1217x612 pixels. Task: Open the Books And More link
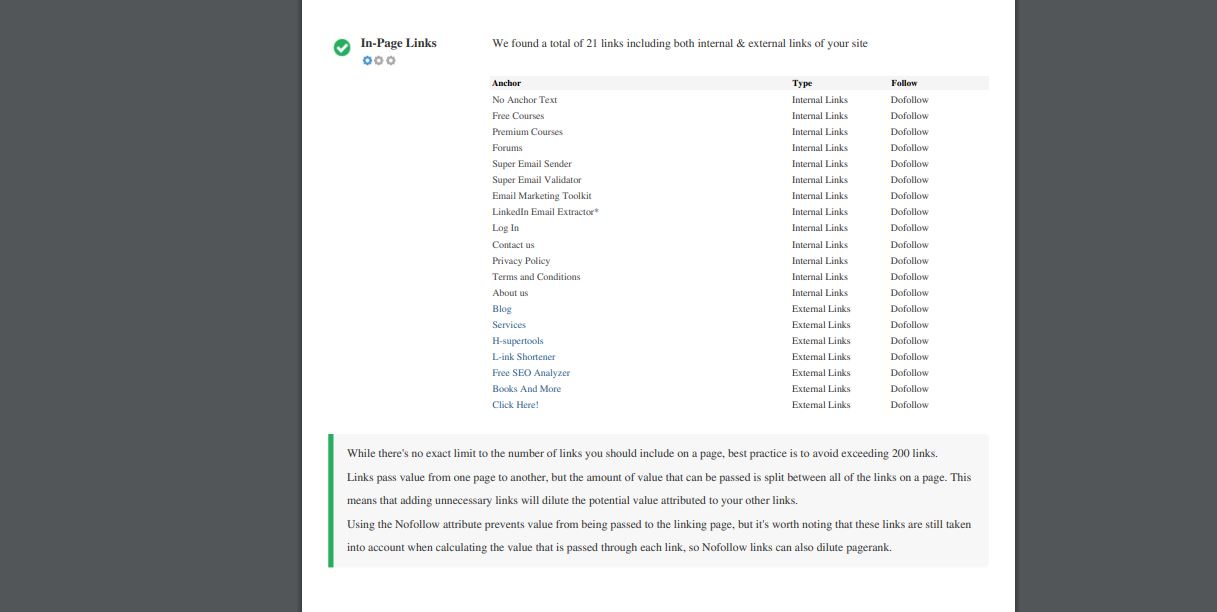(526, 389)
